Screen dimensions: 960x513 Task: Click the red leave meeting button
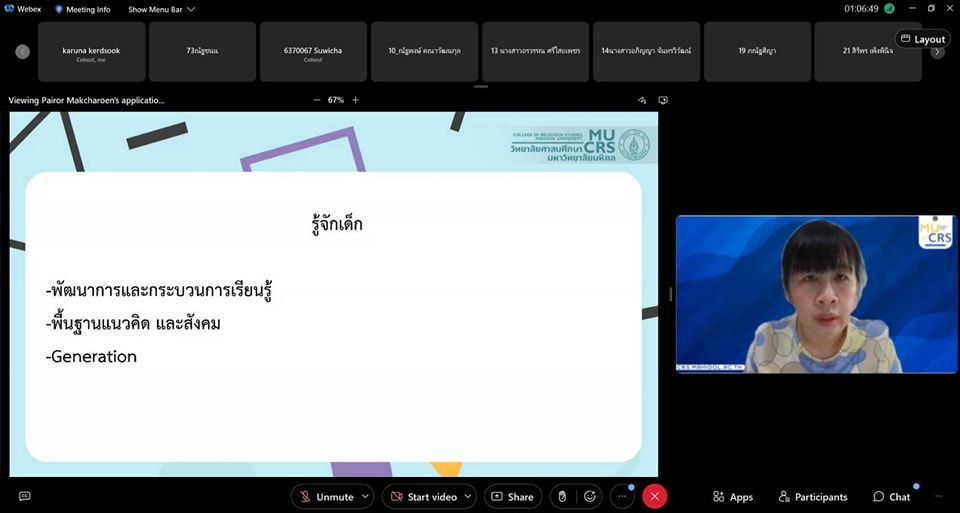click(654, 496)
